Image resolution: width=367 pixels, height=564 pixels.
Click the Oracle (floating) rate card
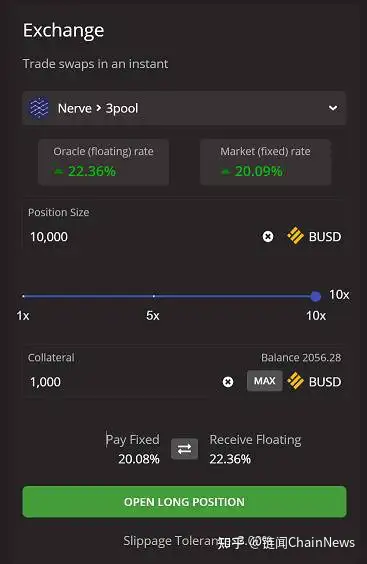tap(103, 162)
